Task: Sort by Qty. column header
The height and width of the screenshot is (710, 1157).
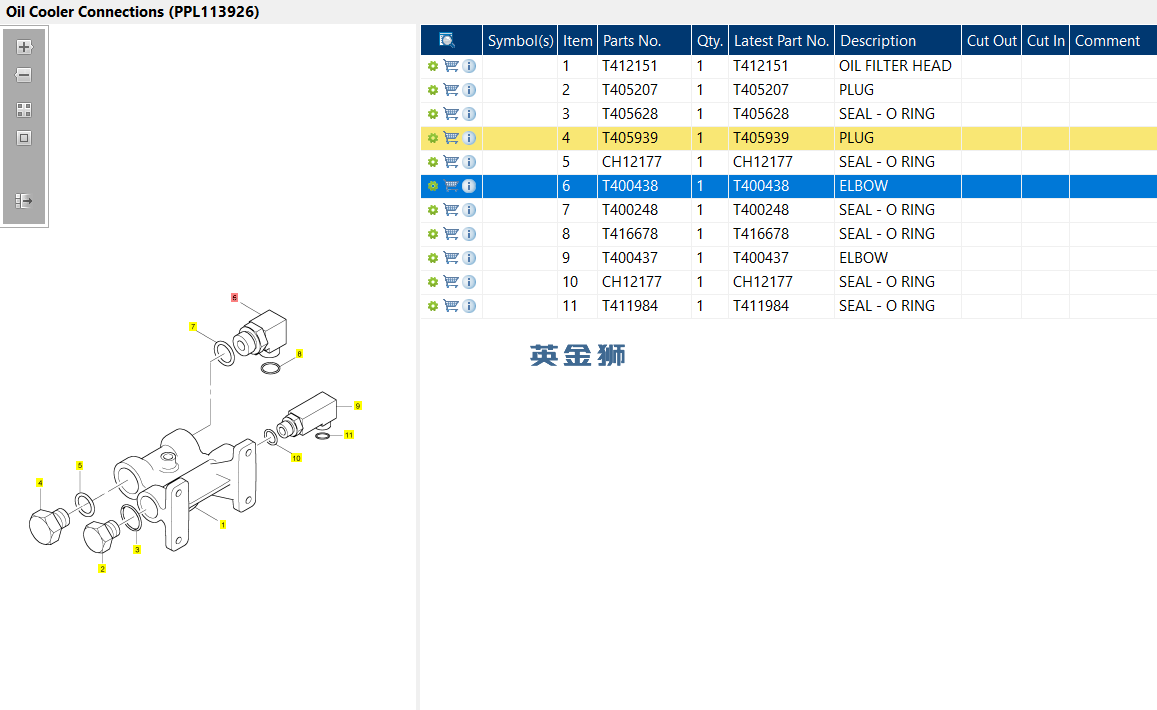Action: 710,41
